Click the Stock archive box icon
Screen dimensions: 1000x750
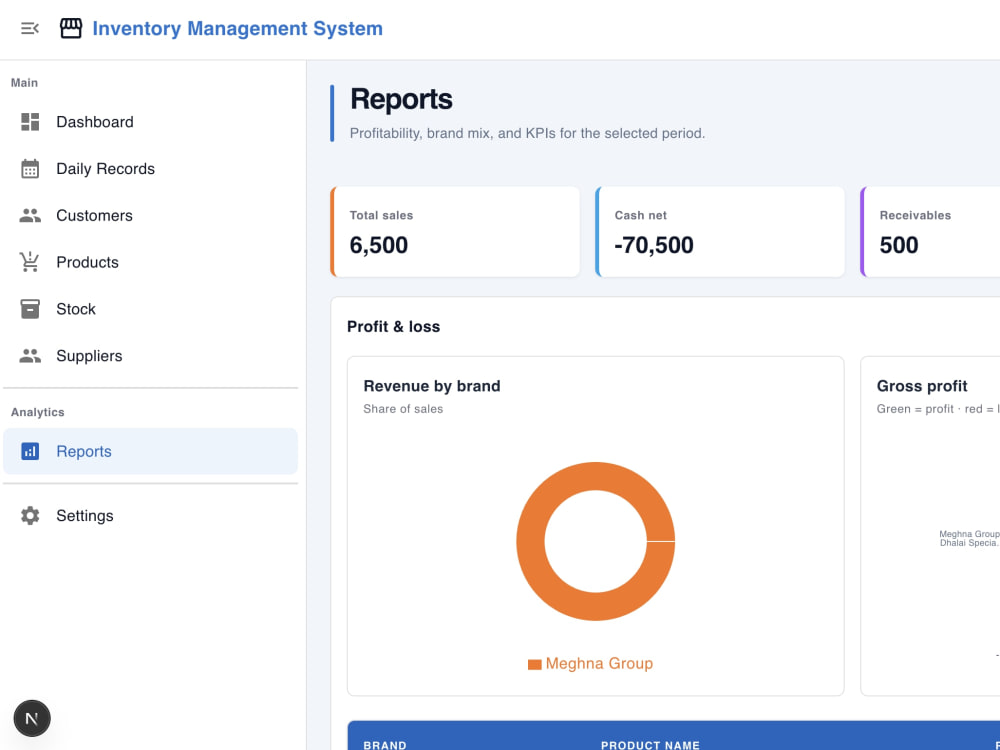pyautogui.click(x=30, y=309)
